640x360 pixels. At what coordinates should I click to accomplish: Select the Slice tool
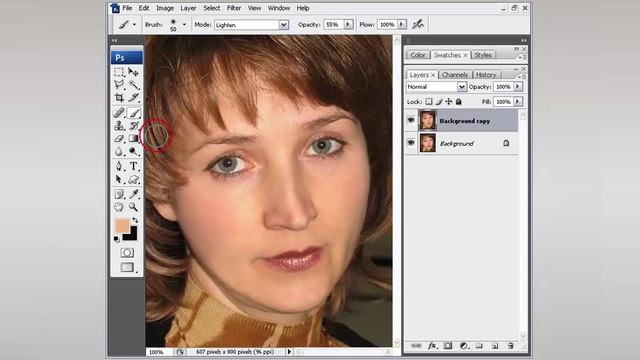[133, 97]
